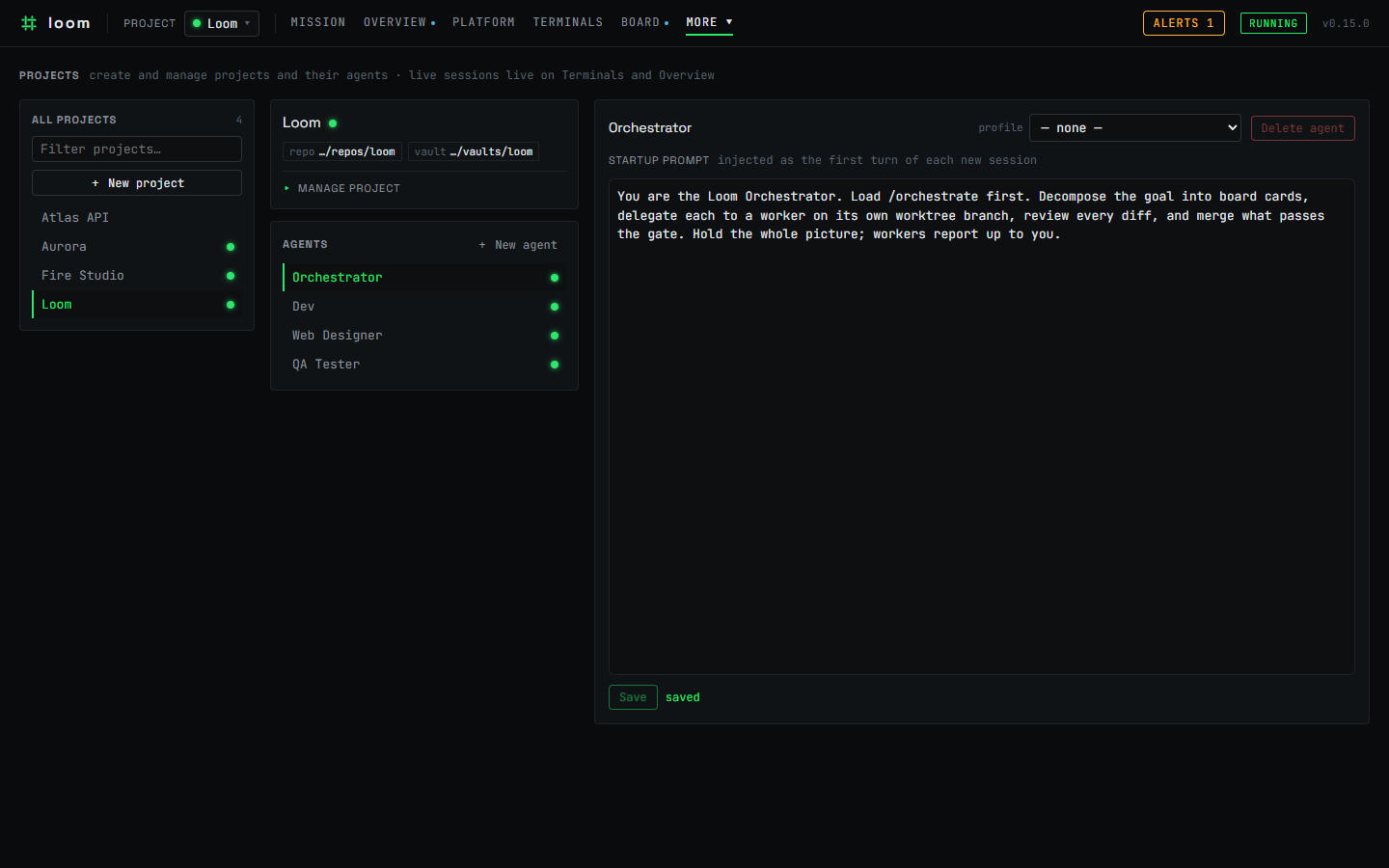Open the Alerts 1 button
Screen dimensions: 1389x868
coord(1184,23)
